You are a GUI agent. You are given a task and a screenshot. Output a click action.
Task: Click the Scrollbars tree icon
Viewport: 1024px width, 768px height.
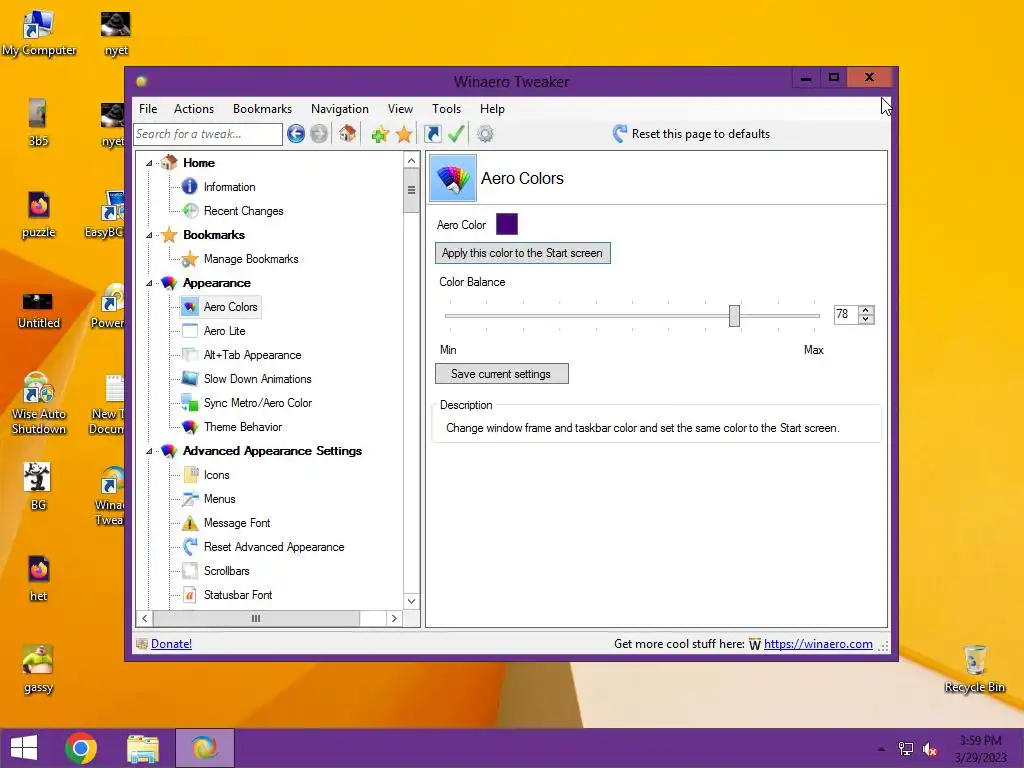pos(190,571)
